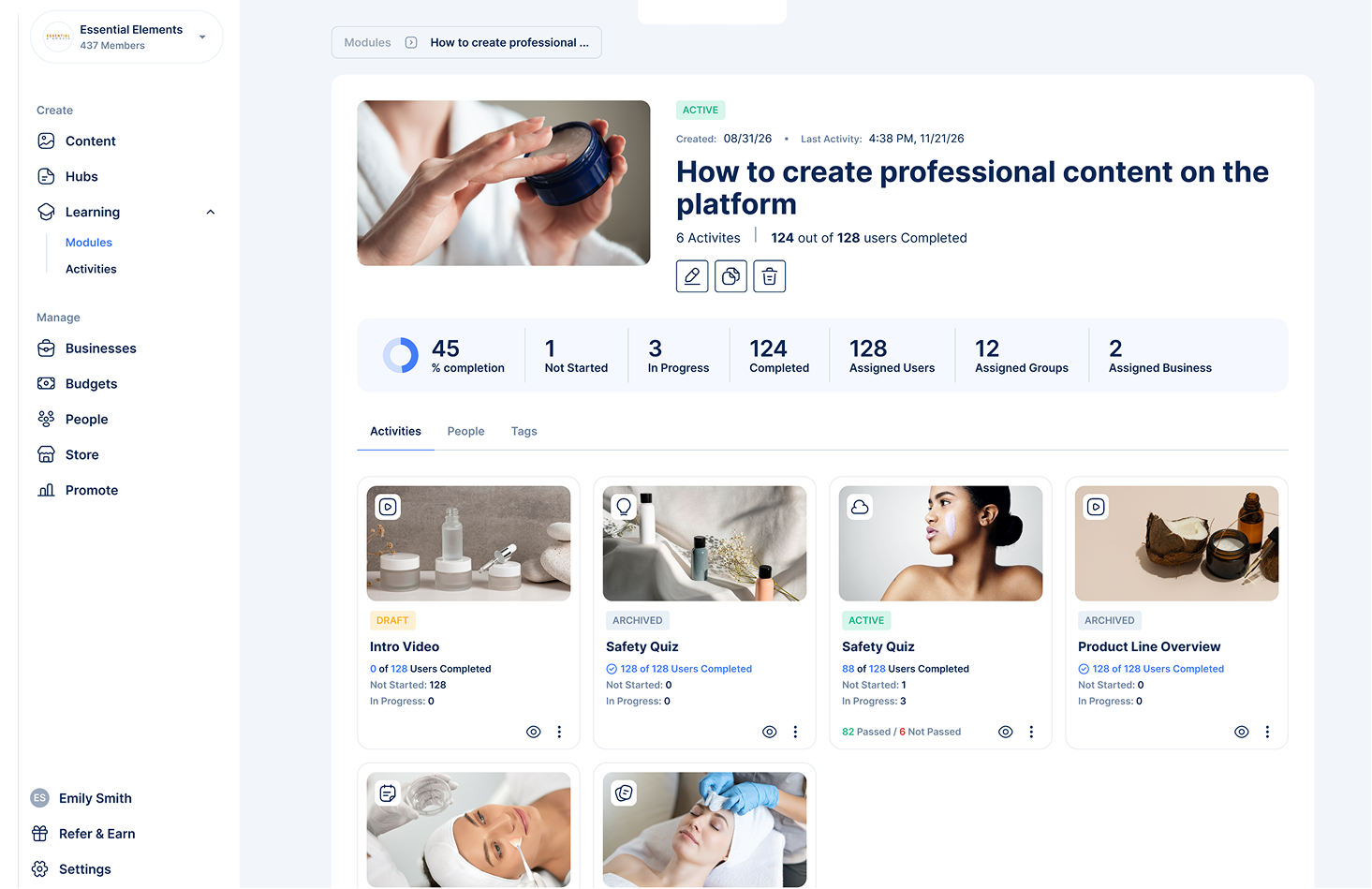Open Promote chart icon
Image resolution: width=1372 pixels, height=889 pixels.
(x=46, y=490)
